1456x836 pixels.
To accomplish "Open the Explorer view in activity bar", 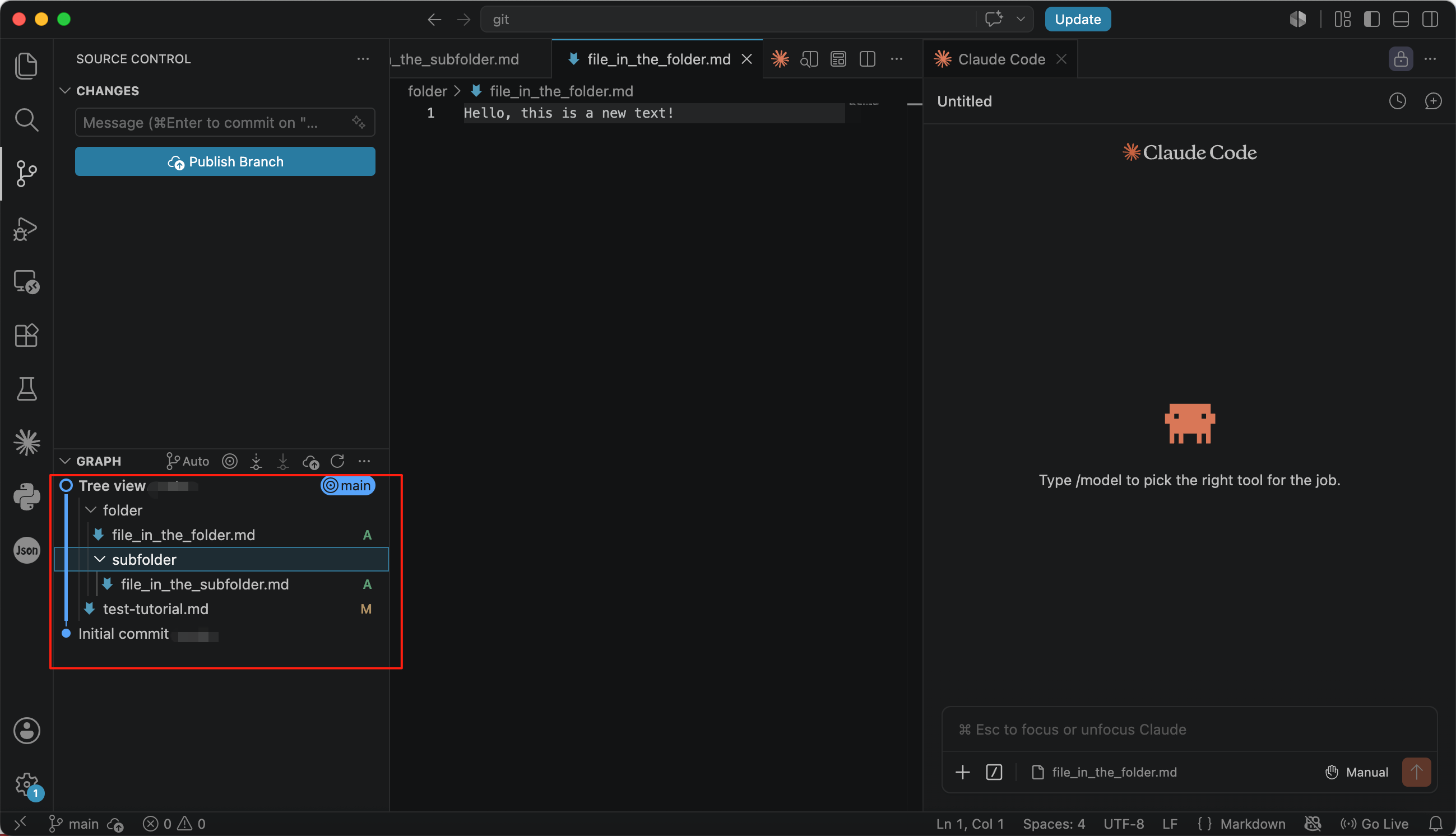I will coord(26,66).
